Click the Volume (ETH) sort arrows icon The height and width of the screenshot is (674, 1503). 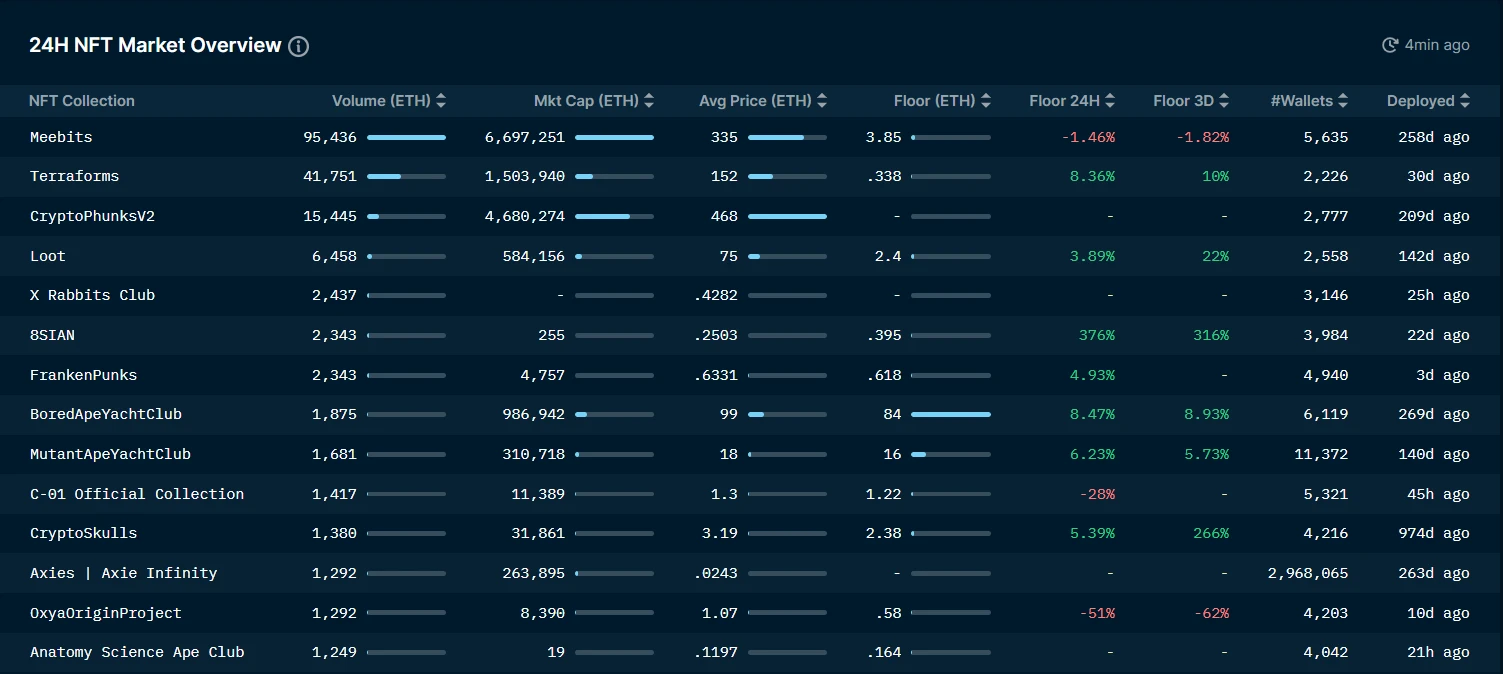441,101
